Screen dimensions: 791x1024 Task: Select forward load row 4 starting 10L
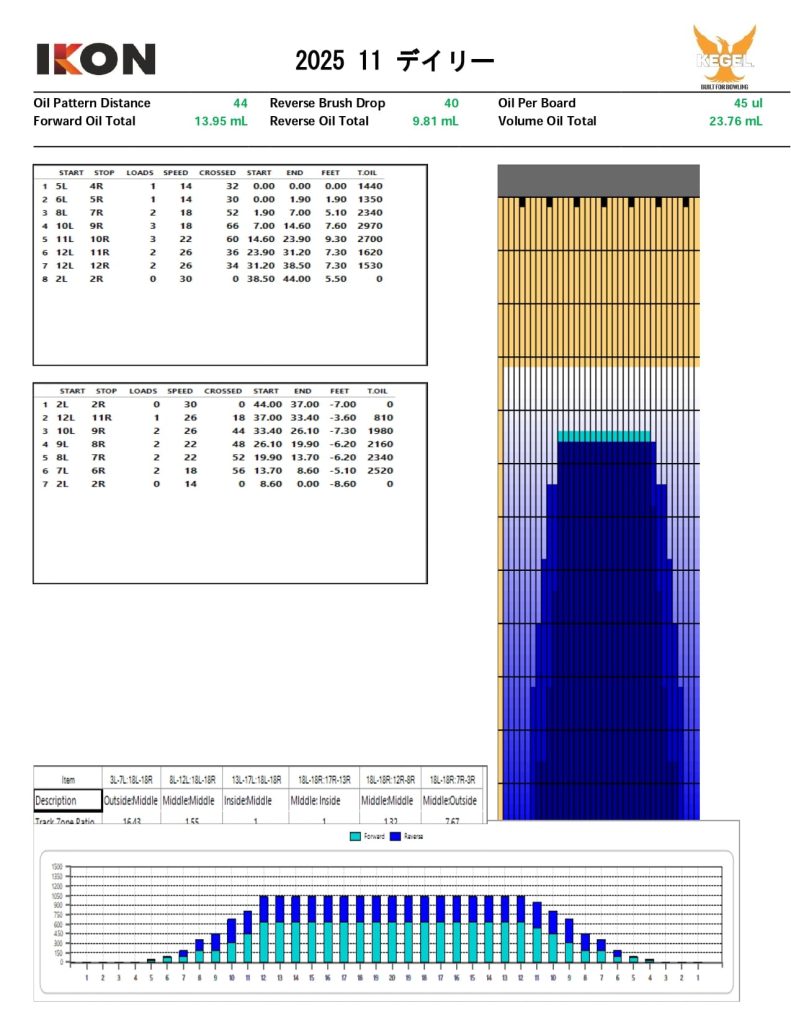pyautogui.click(x=212, y=227)
